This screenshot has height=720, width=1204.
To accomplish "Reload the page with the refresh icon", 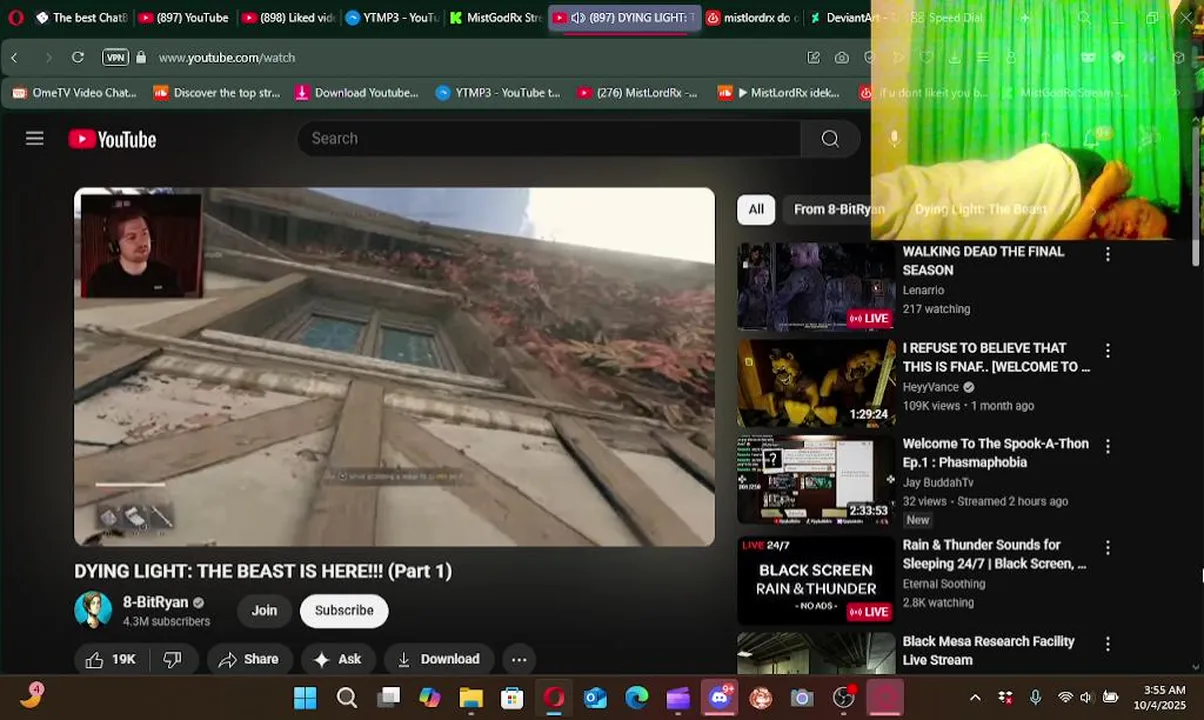I will click(78, 58).
